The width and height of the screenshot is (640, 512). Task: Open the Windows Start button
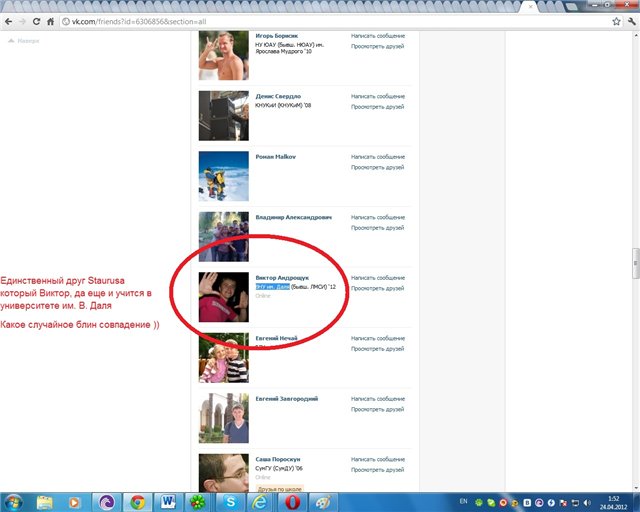12,502
